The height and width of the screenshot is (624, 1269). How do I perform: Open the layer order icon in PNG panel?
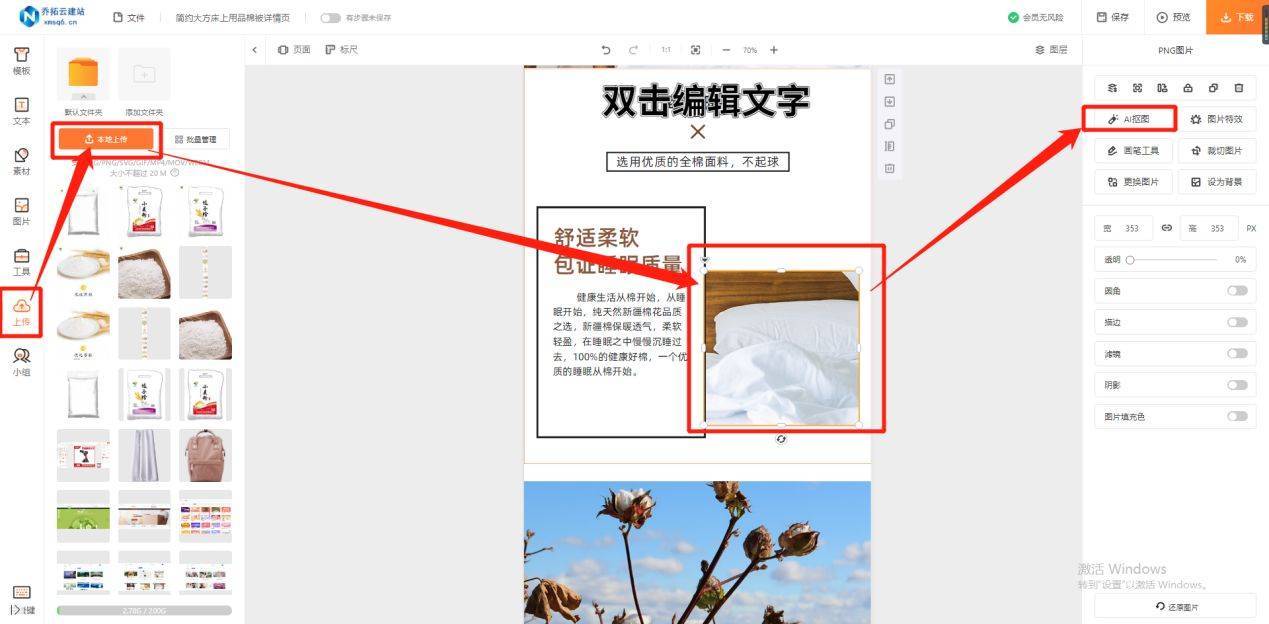pos(1112,88)
